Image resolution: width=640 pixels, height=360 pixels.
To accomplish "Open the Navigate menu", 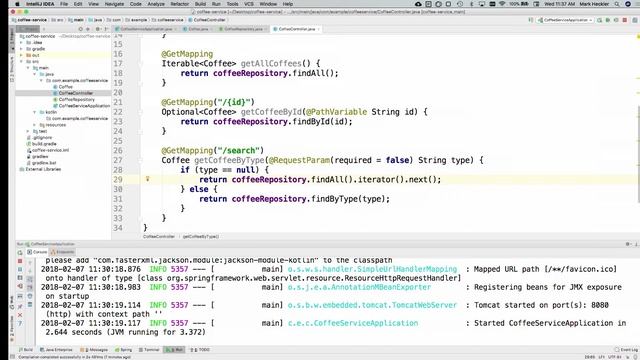I will coord(114,4).
